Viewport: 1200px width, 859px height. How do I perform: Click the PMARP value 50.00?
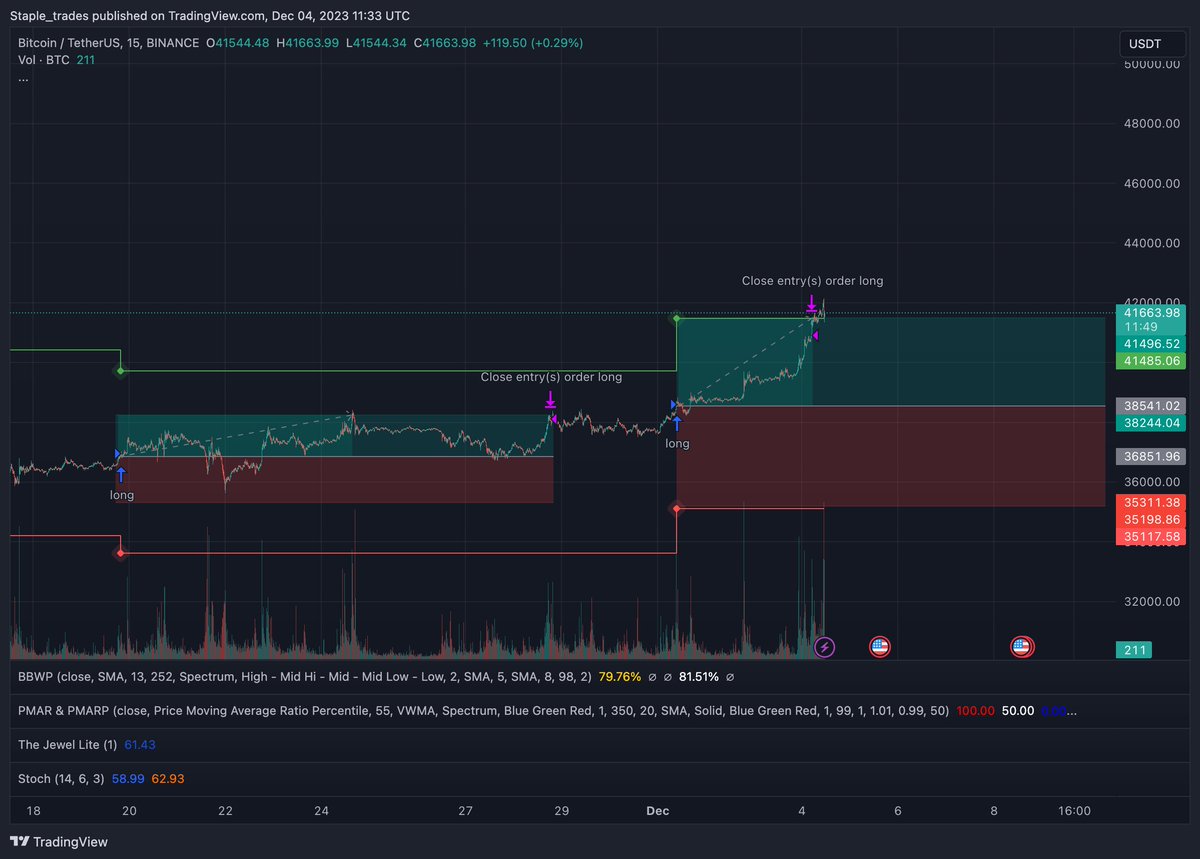(x=1018, y=711)
